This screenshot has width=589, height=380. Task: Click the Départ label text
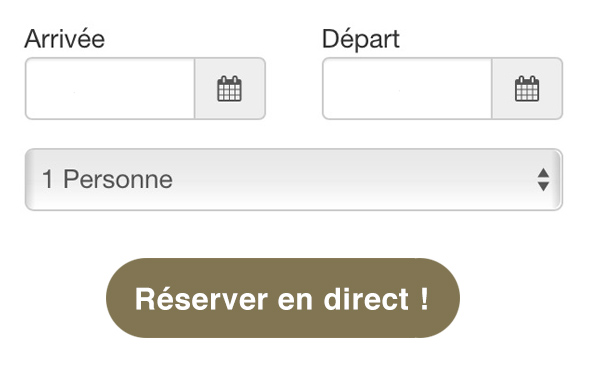[x=361, y=39]
